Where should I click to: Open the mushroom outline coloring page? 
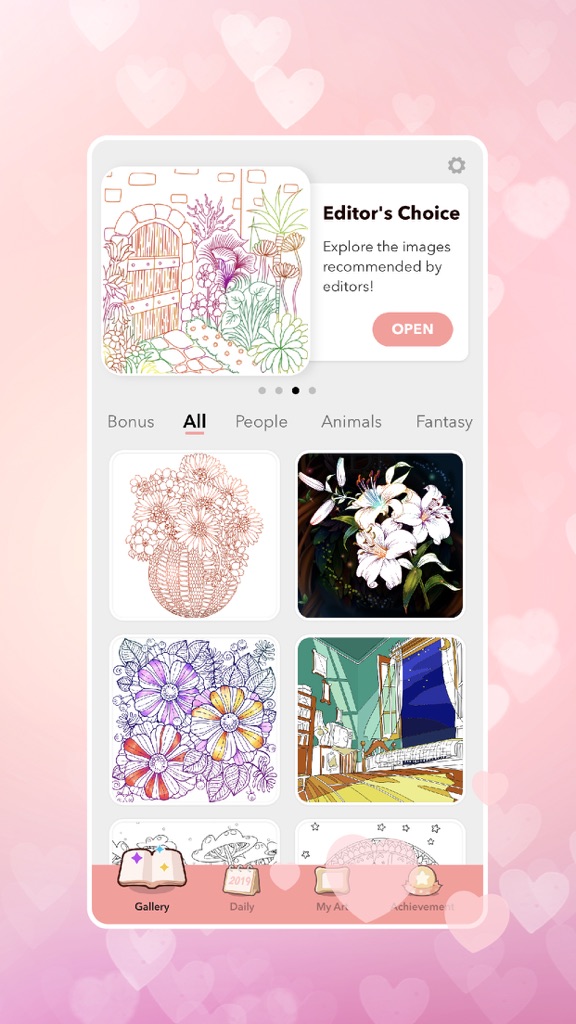pos(195,843)
